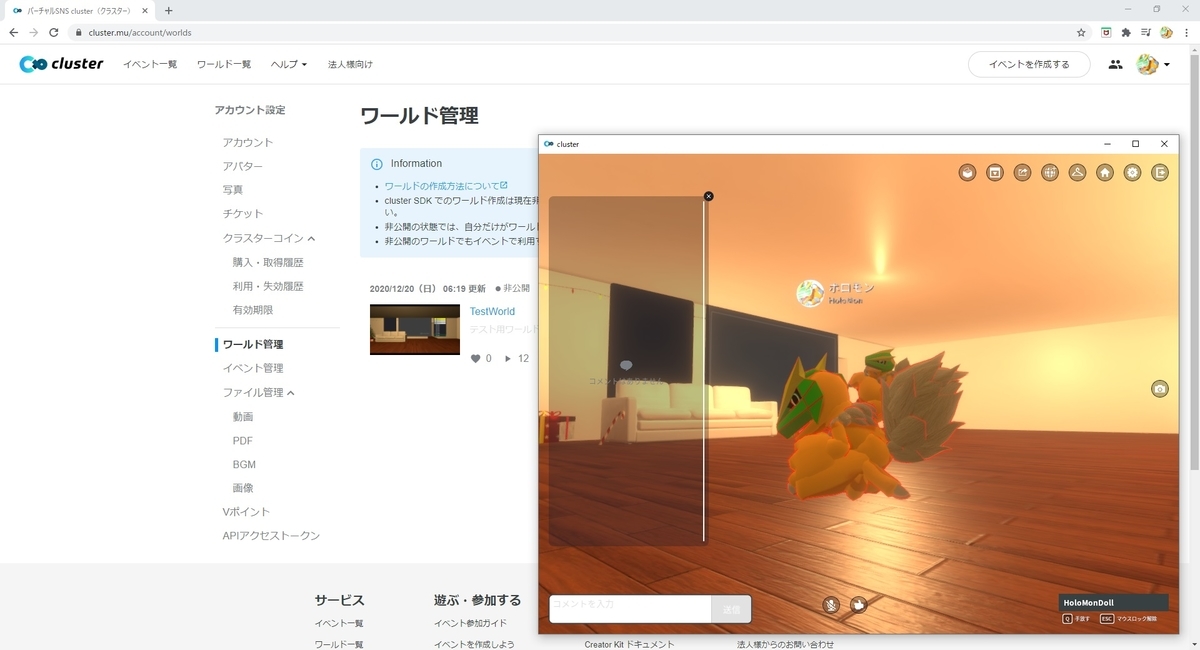Bookmark this page with the star icon

1081,32
